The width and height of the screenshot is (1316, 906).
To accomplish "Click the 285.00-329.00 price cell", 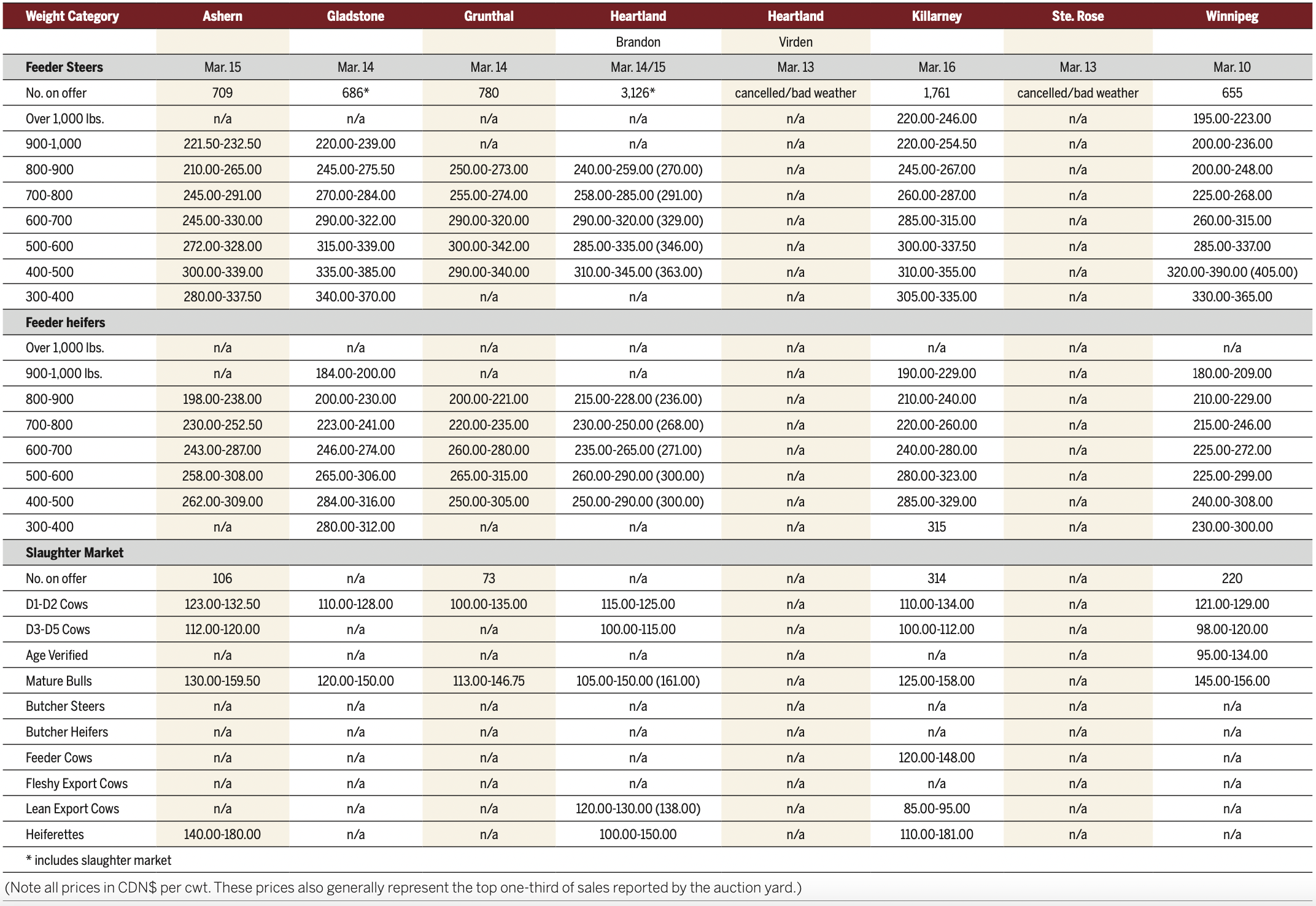I will pyautogui.click(x=937, y=501).
